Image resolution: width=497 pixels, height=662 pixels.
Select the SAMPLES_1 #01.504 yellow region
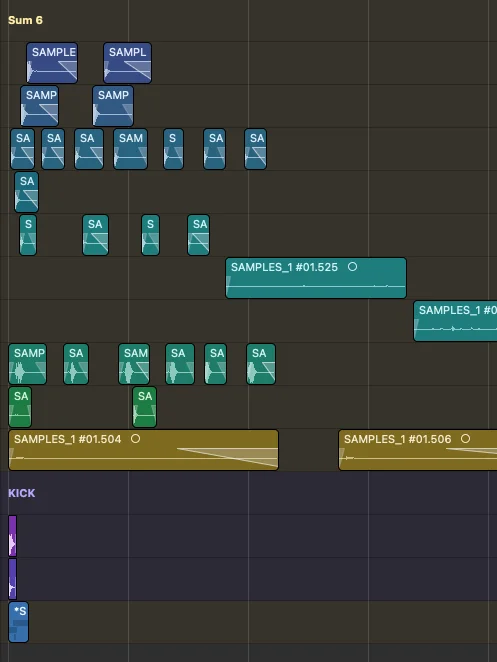point(144,450)
